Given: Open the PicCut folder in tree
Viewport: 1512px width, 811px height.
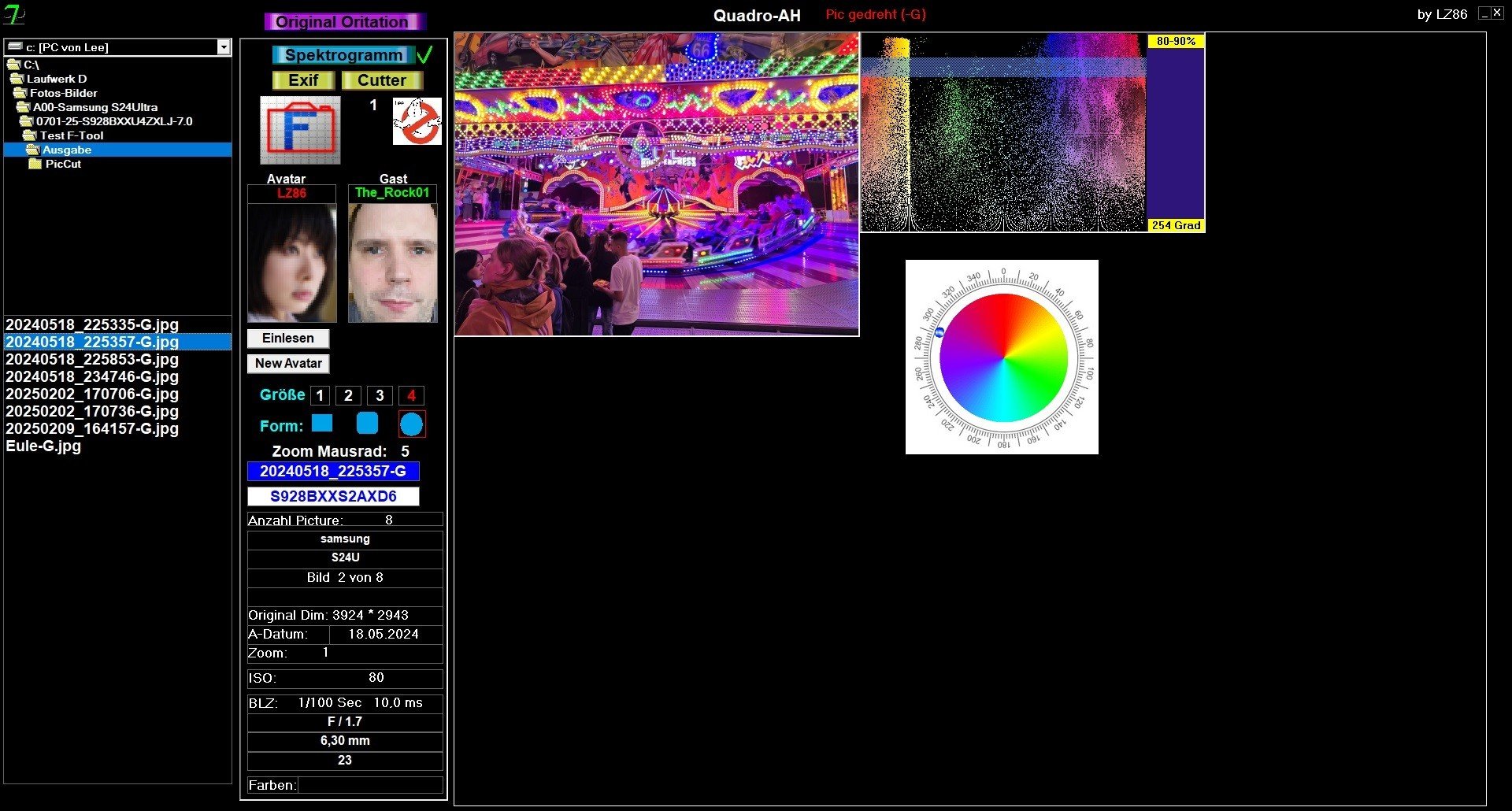Looking at the screenshot, I should (63, 164).
